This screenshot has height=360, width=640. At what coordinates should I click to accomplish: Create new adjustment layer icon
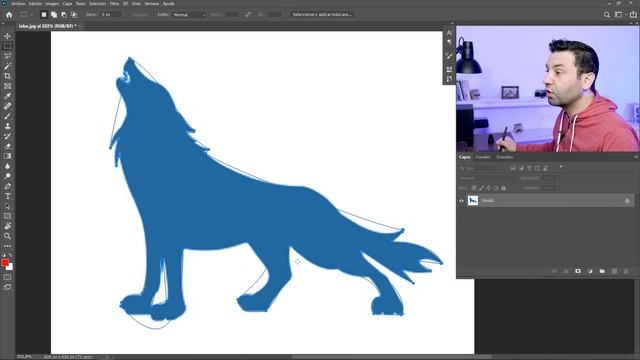590,271
